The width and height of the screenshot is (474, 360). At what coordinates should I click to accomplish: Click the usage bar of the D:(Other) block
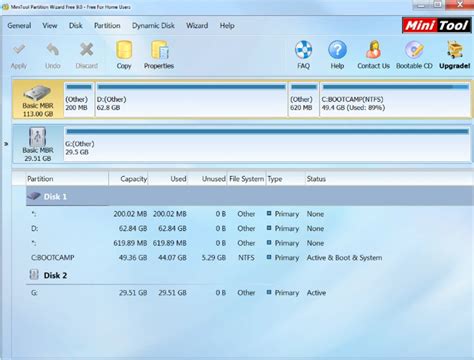[x=191, y=87]
